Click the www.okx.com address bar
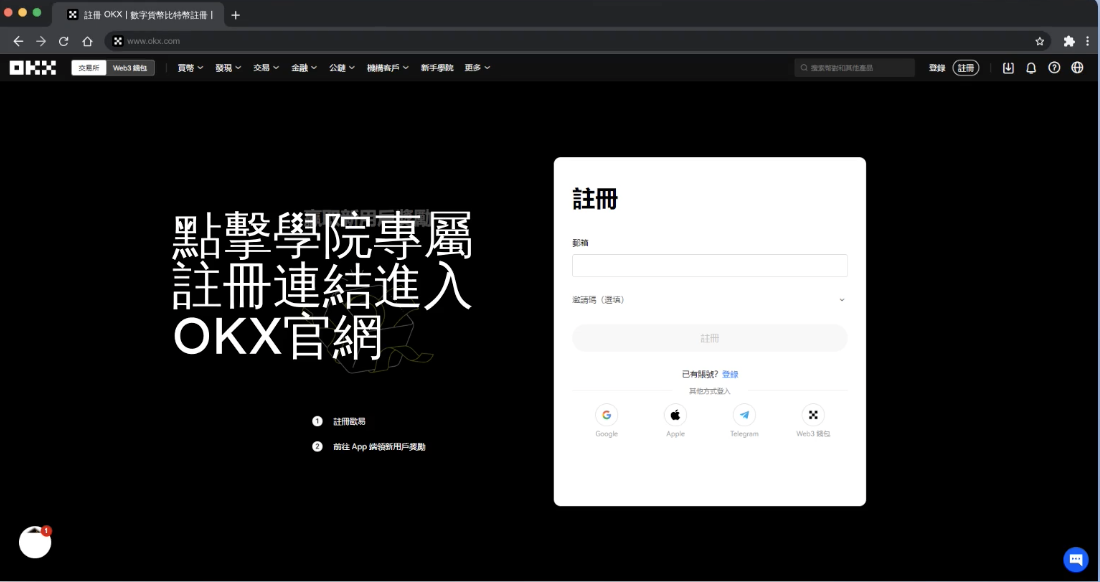Viewport: 1100px width, 582px height. pyautogui.click(x=577, y=41)
